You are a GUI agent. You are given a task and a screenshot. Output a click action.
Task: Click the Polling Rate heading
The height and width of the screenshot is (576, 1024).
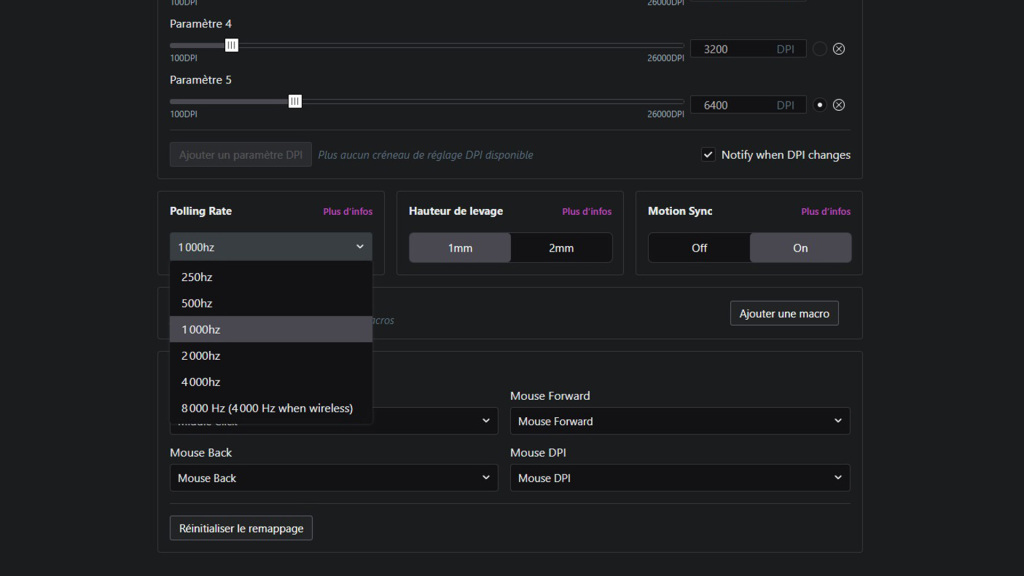pos(200,211)
